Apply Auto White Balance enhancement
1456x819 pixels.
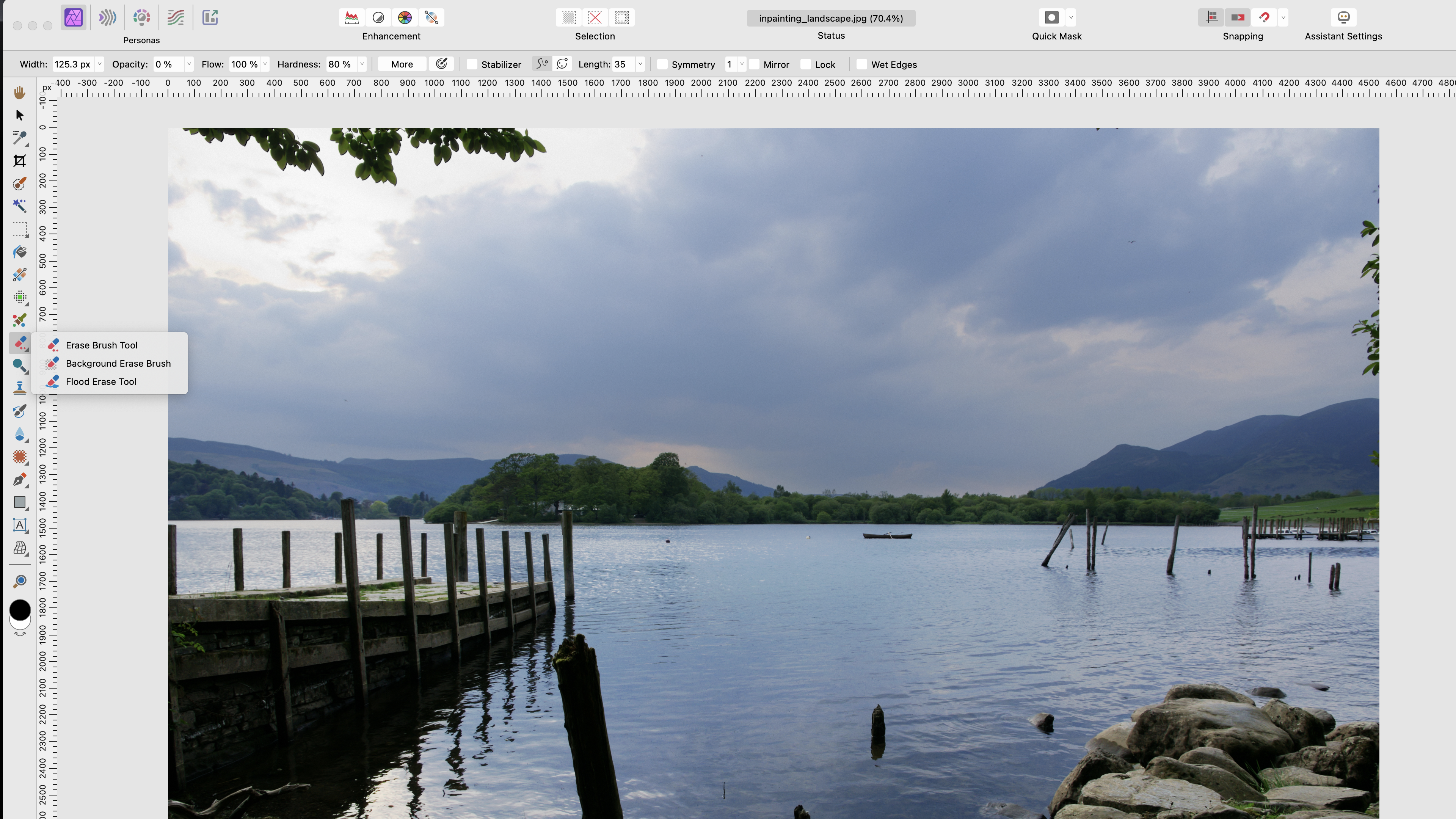pos(431,17)
